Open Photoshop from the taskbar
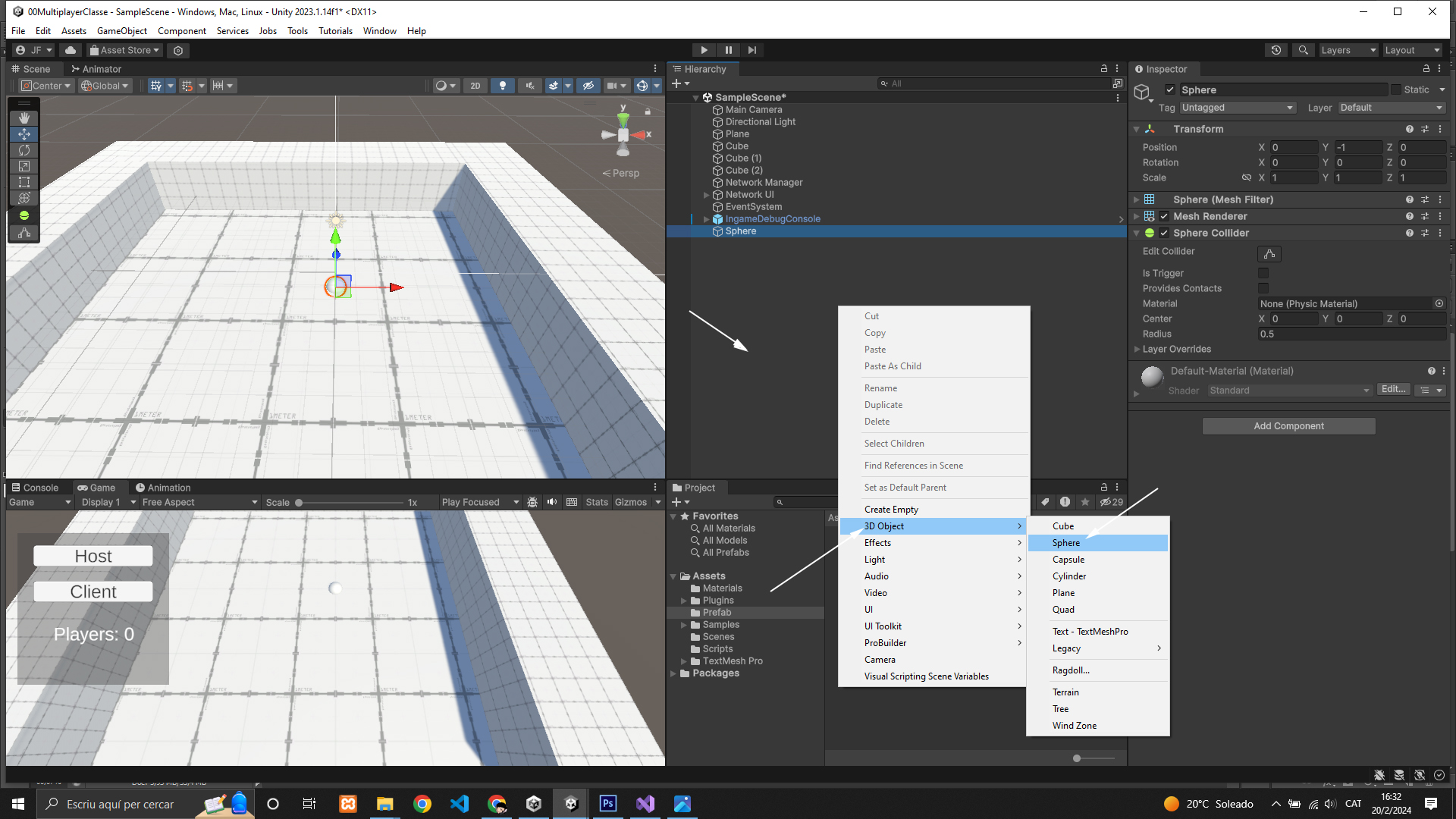1456x819 pixels. [608, 804]
